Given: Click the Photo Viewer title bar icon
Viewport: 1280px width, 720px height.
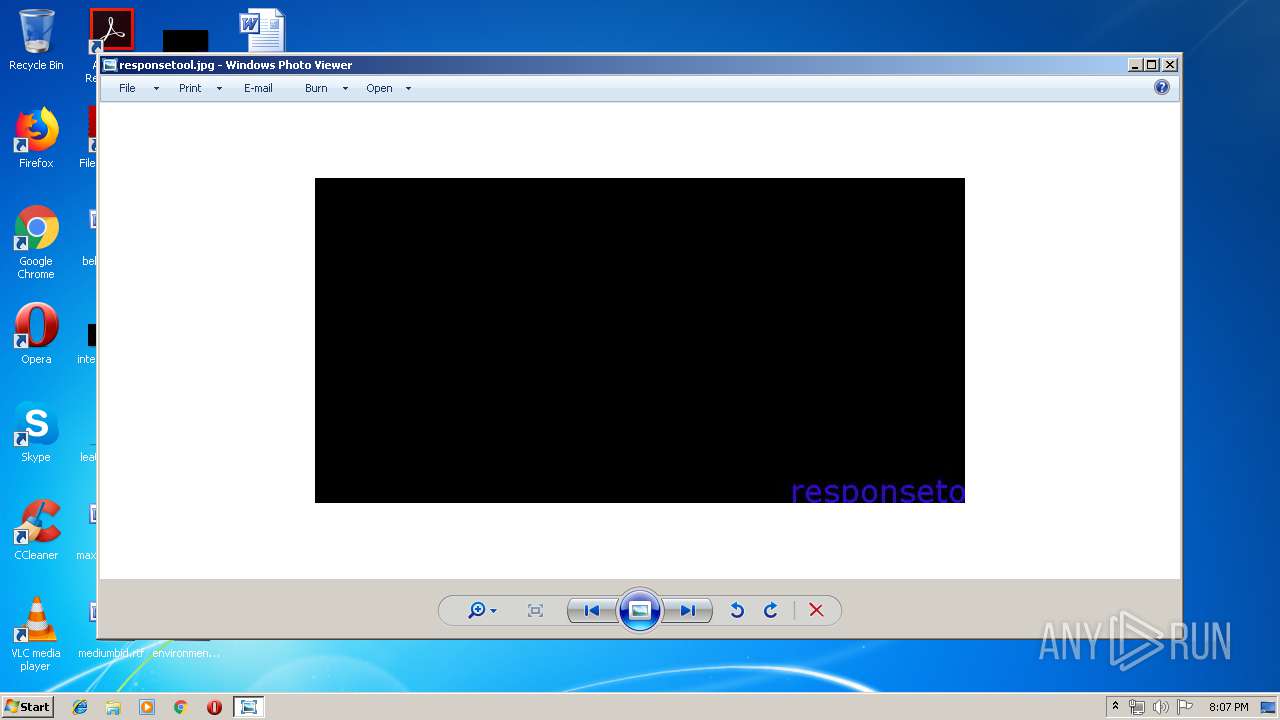Looking at the screenshot, I should pyautogui.click(x=110, y=65).
